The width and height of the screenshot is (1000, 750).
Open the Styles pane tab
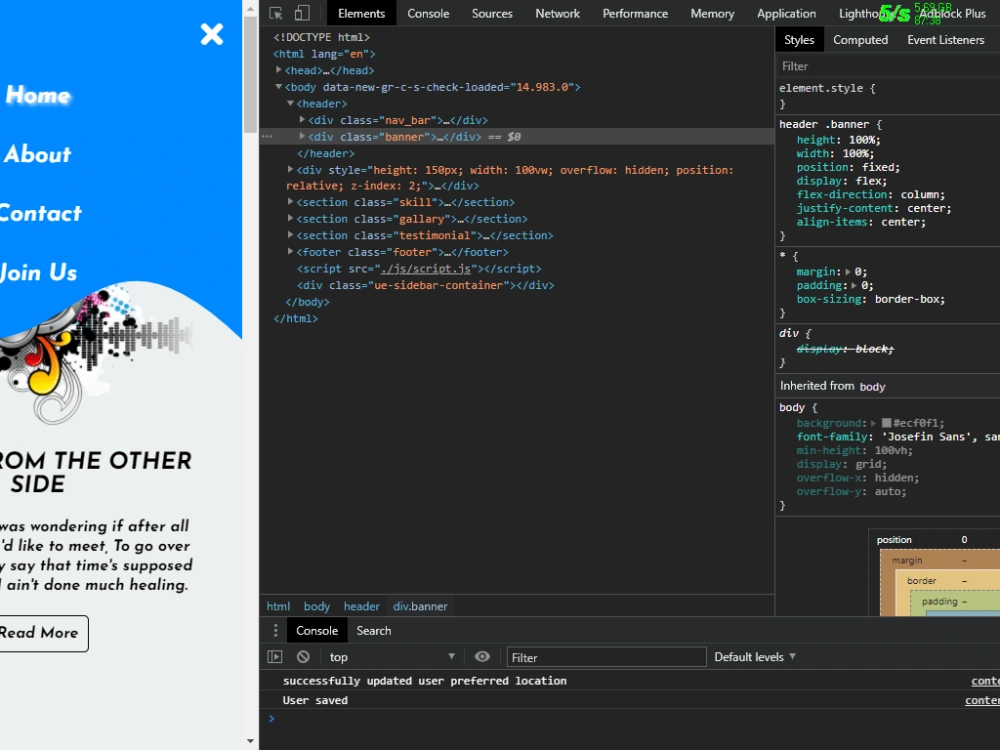click(799, 40)
